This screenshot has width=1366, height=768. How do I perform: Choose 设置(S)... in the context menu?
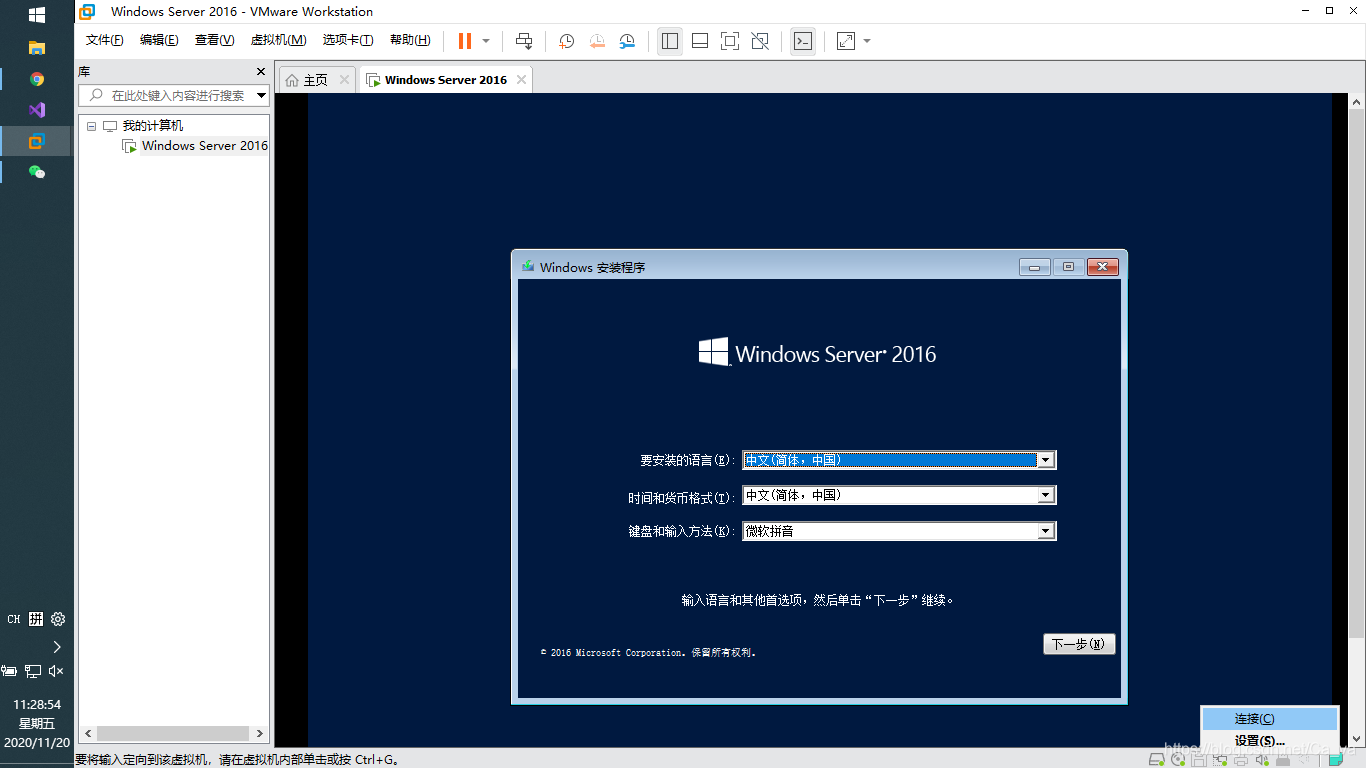1269,741
